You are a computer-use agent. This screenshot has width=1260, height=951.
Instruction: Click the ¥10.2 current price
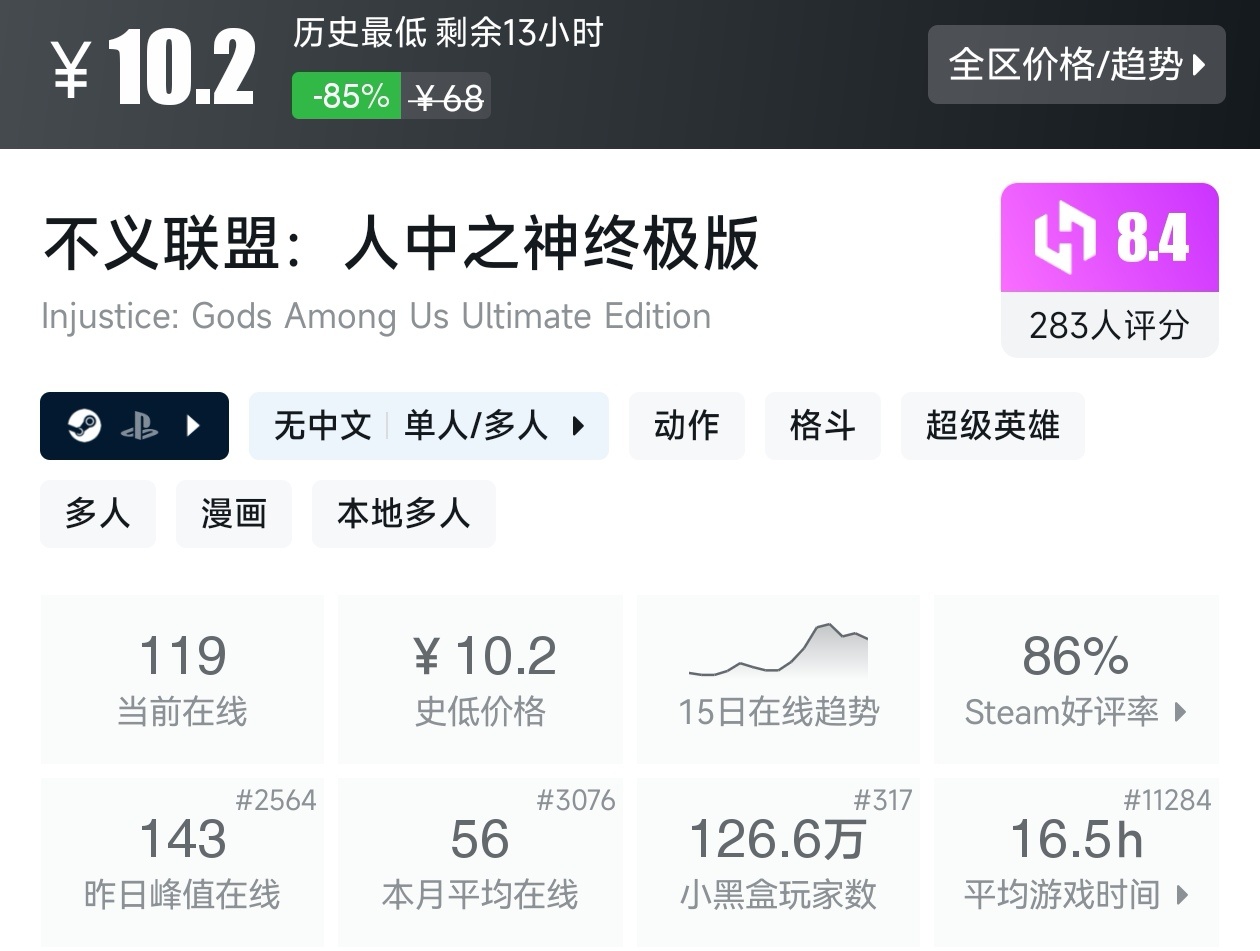[x=154, y=67]
